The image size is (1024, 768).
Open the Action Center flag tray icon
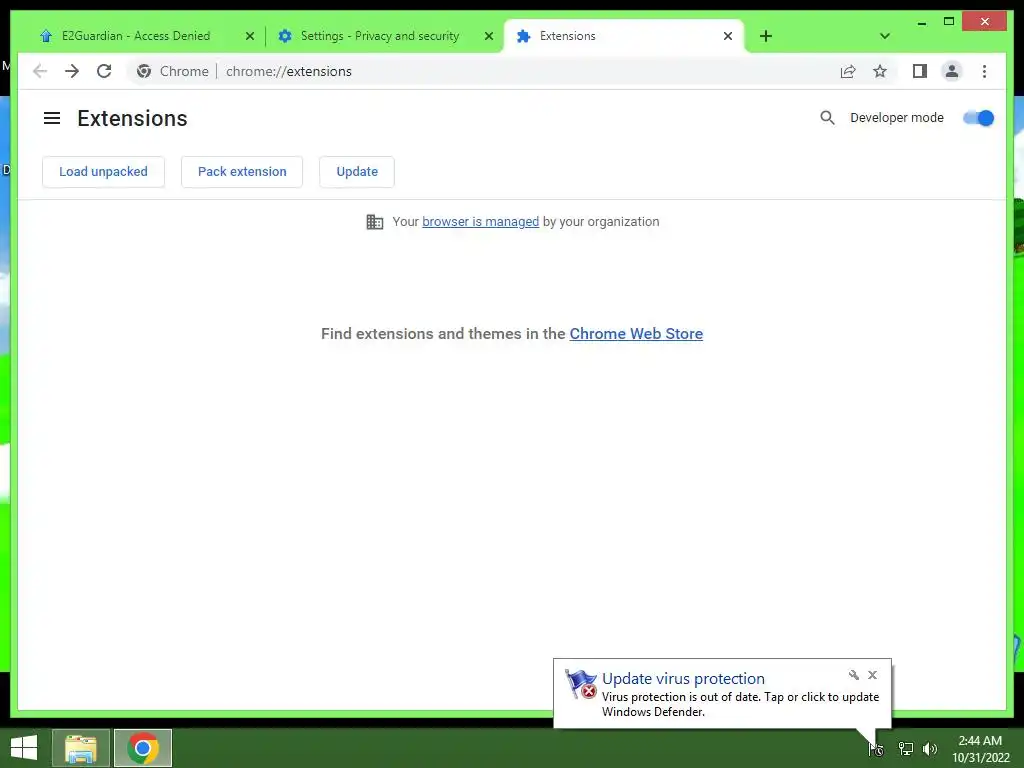(876, 749)
